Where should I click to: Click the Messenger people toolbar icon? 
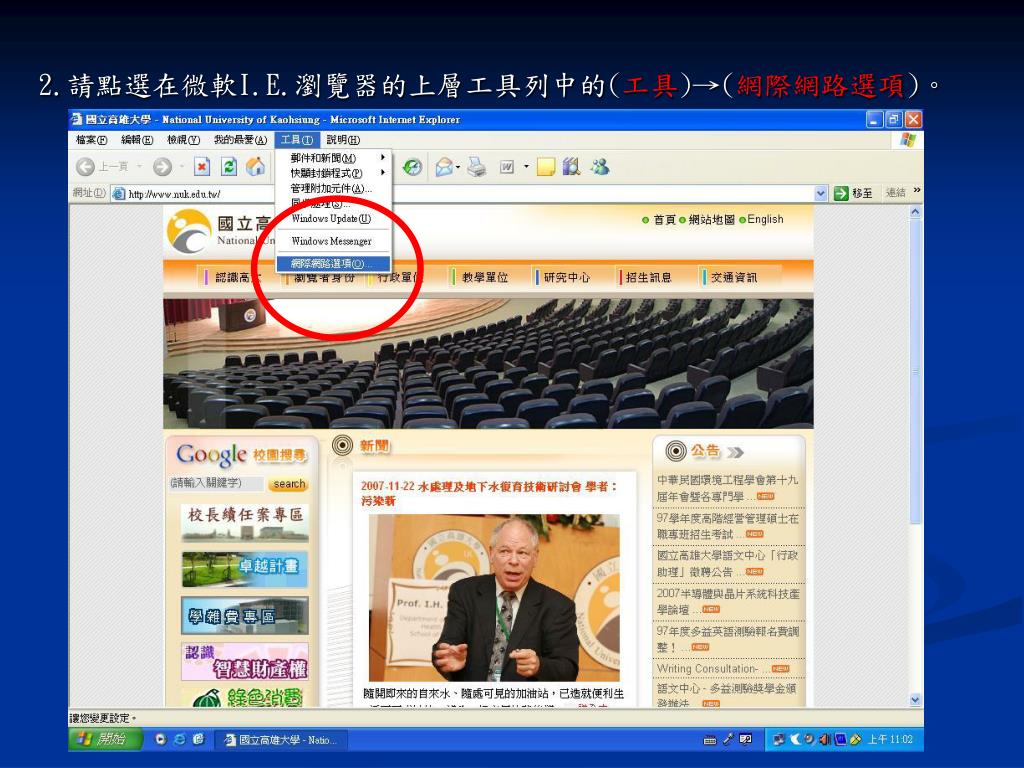[600, 167]
